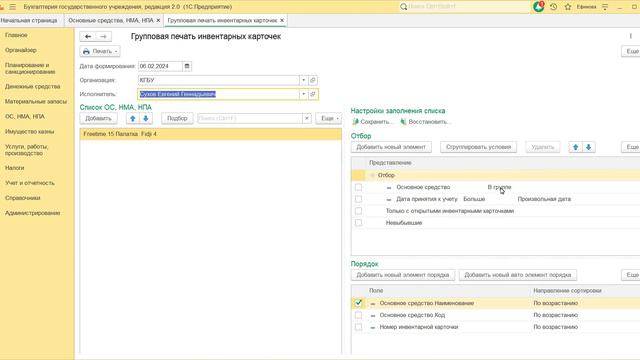Expand the Исполнитель dropdown arrow
The height and width of the screenshot is (360, 640).
click(303, 94)
